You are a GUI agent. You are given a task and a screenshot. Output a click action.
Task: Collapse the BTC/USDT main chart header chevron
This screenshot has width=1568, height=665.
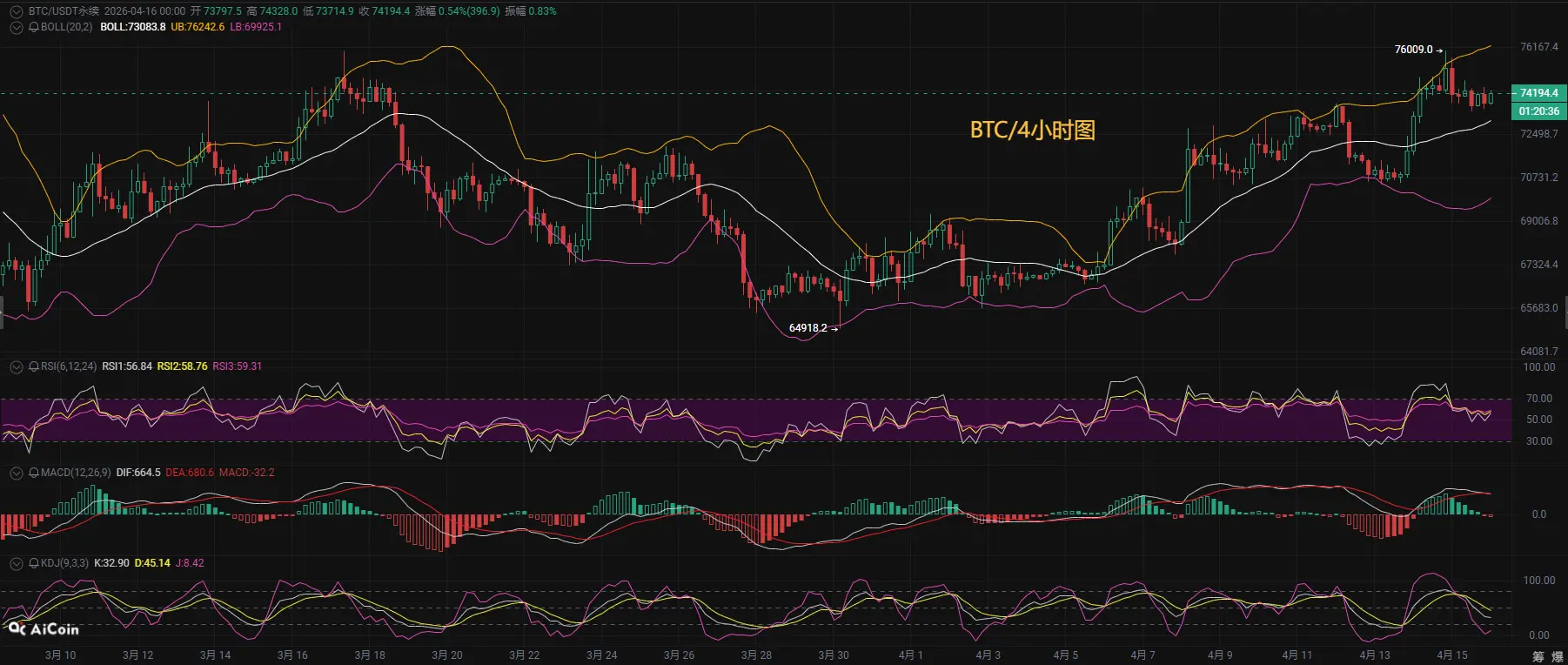coord(16,11)
